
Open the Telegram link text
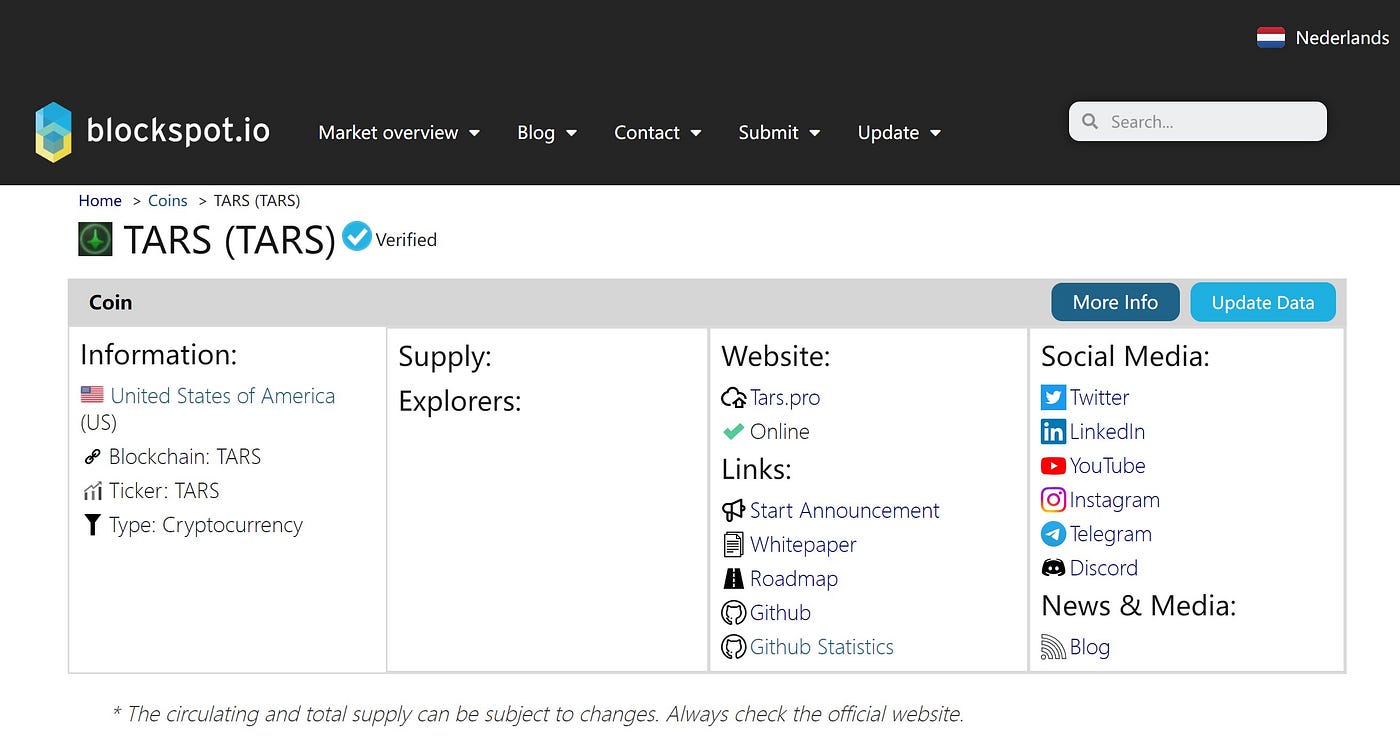[x=1110, y=534]
